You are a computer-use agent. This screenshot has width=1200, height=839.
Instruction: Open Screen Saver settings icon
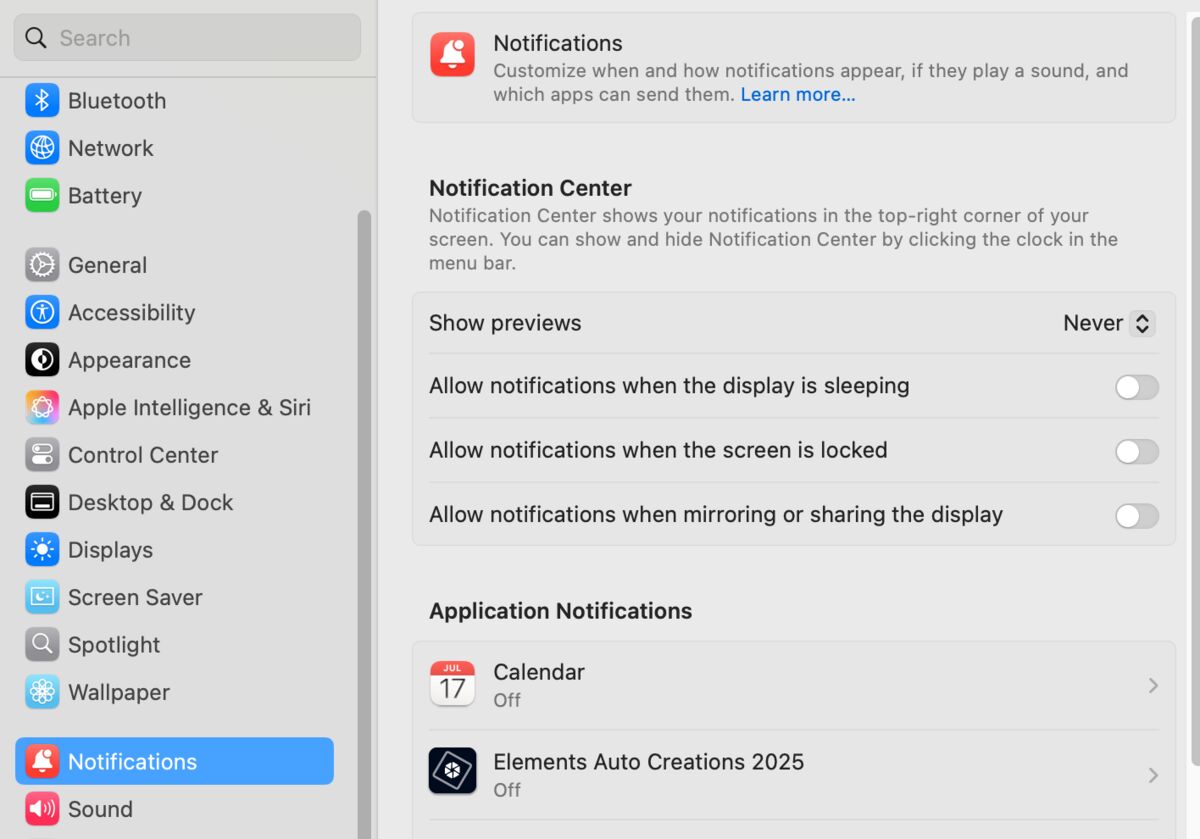(x=42, y=597)
